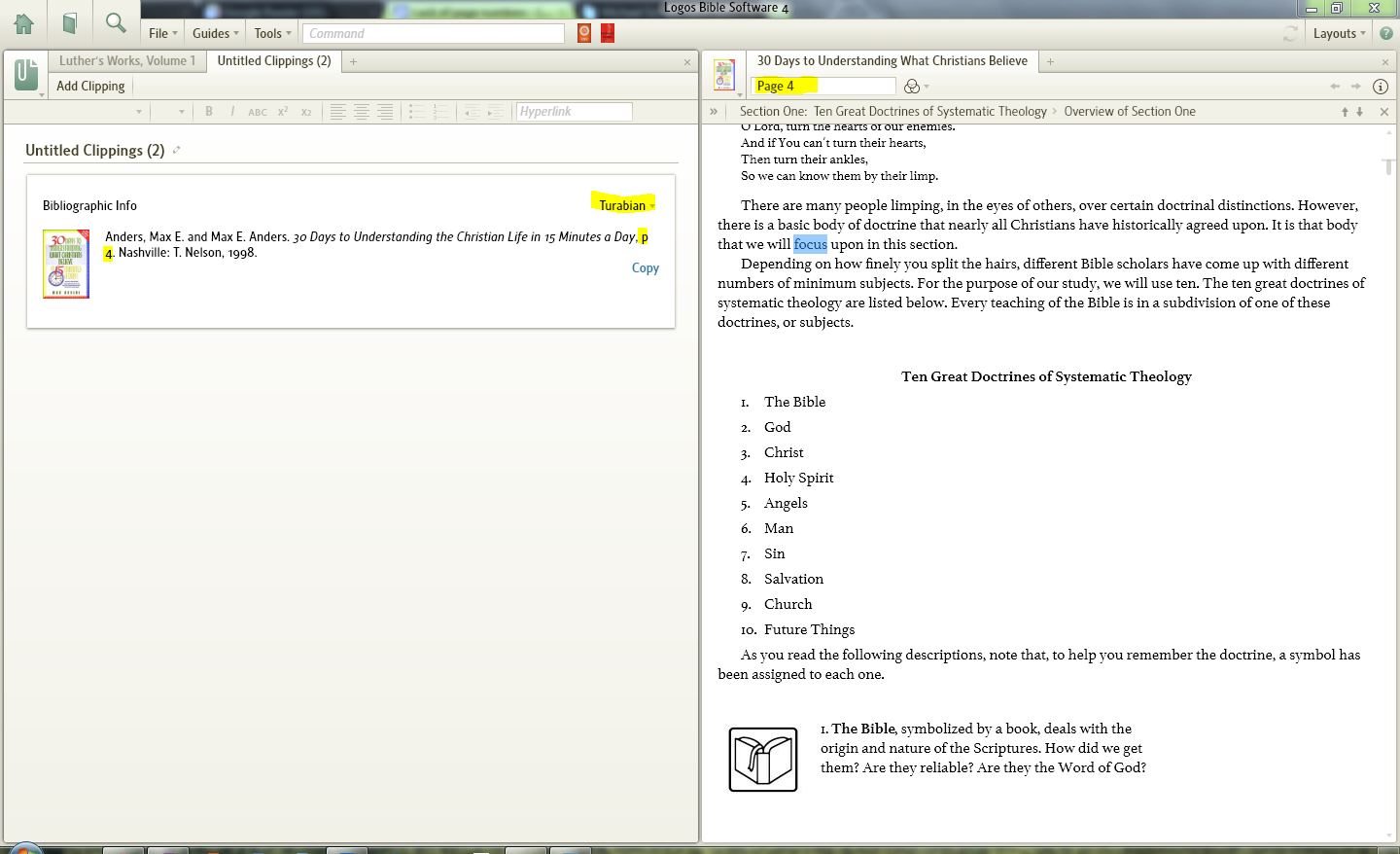Apply Italic formatting
This screenshot has width=1400, height=854.
pyautogui.click(x=232, y=112)
